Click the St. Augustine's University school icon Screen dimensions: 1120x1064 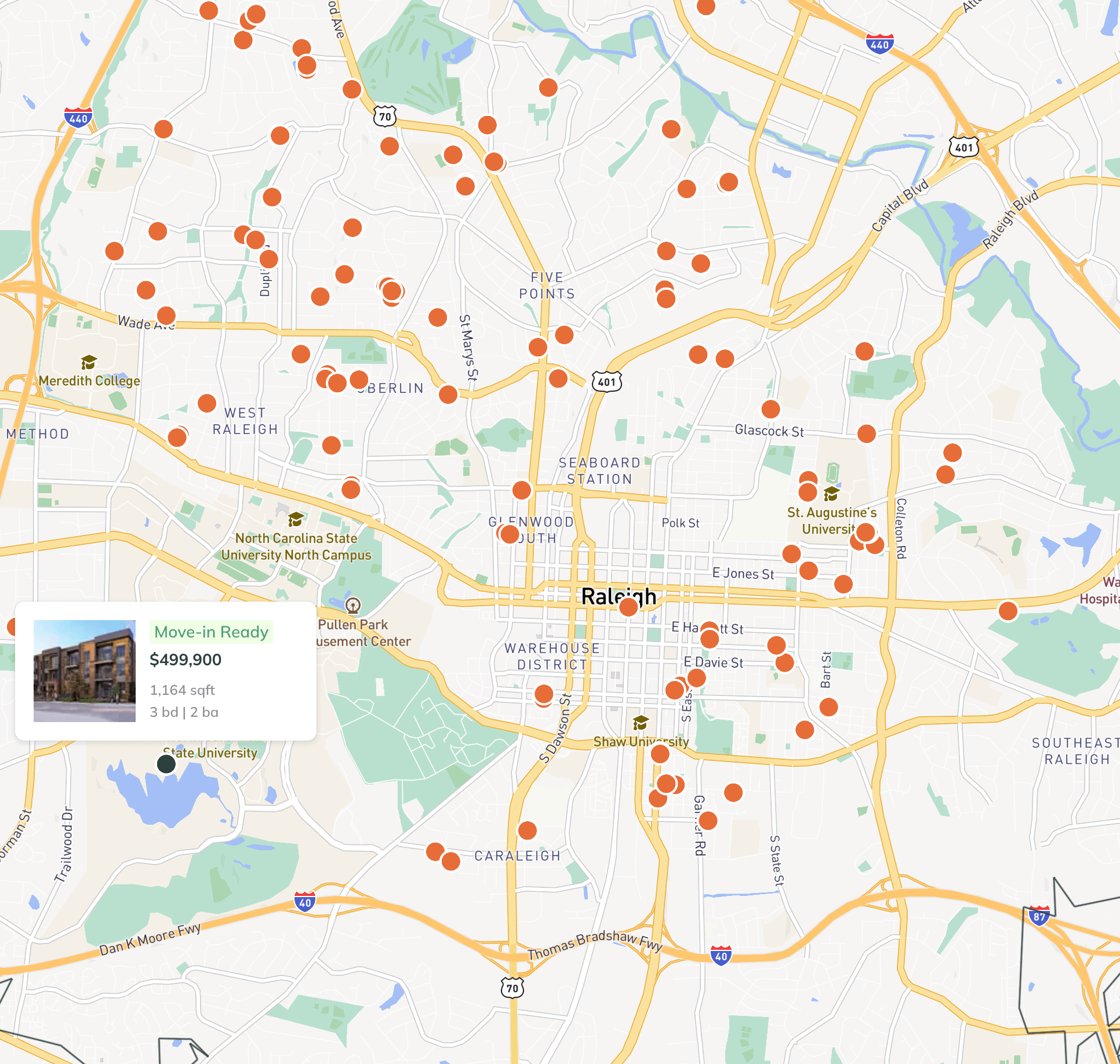[x=832, y=494]
